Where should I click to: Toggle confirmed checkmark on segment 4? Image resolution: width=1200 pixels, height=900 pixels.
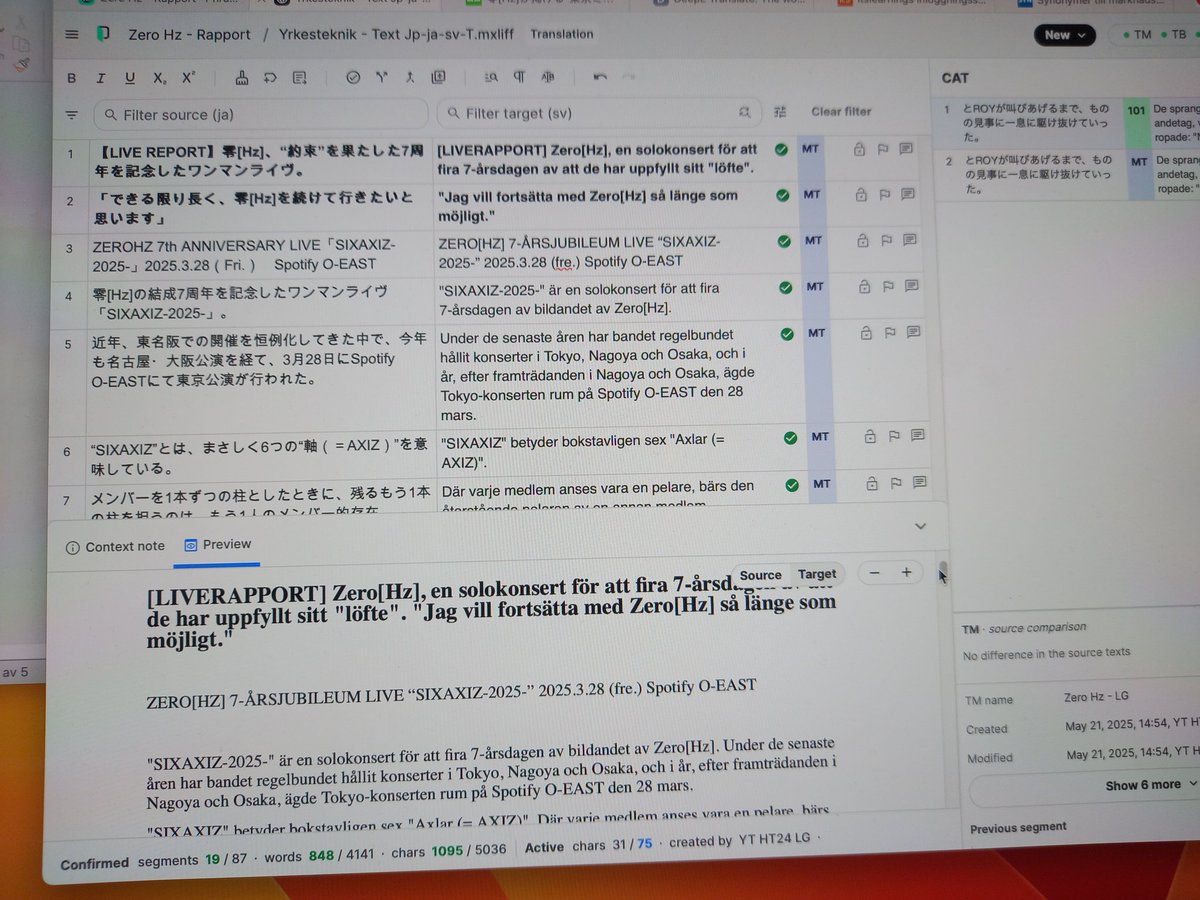tap(784, 287)
